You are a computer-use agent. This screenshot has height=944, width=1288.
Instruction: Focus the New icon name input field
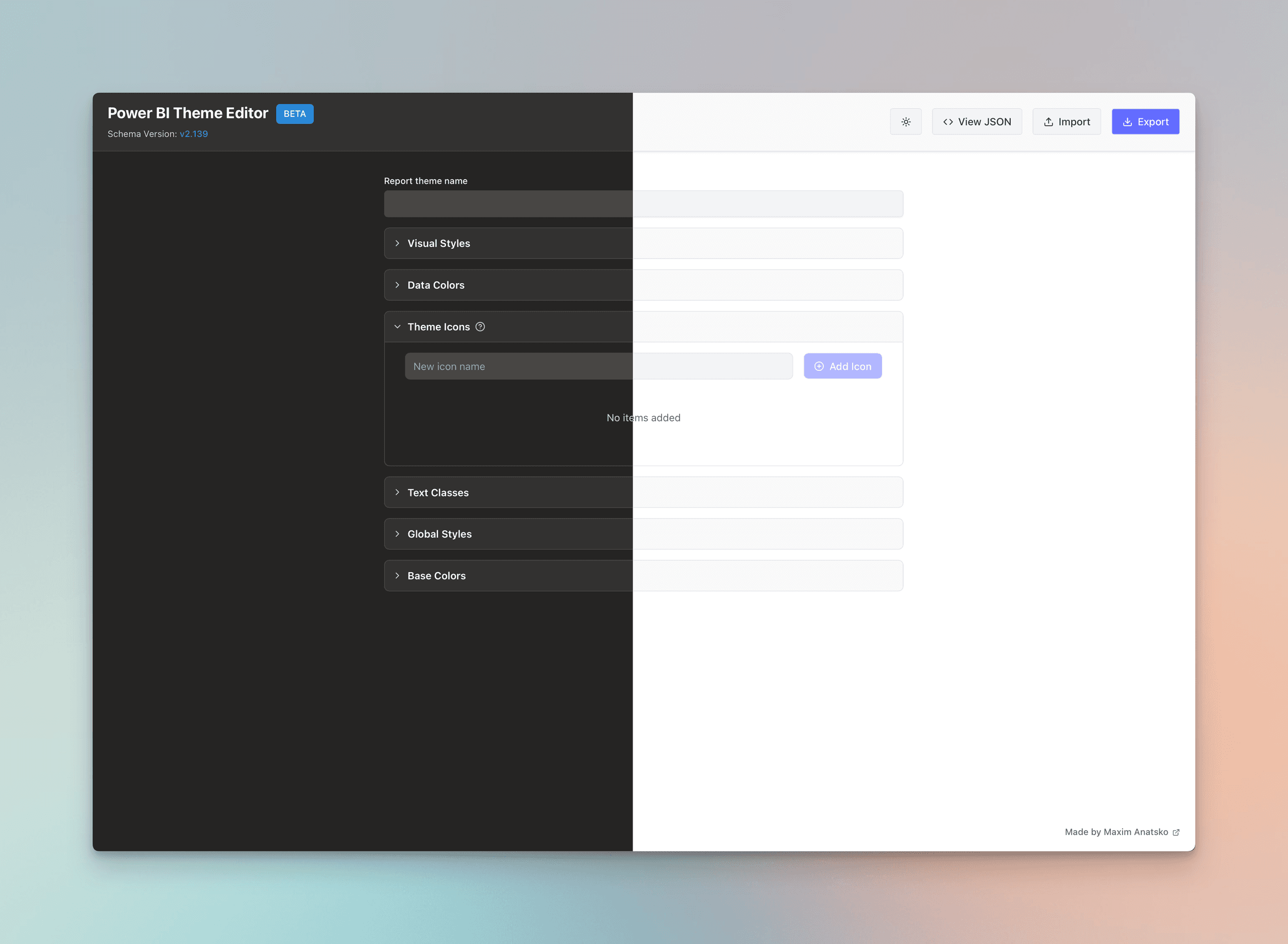click(x=572, y=366)
